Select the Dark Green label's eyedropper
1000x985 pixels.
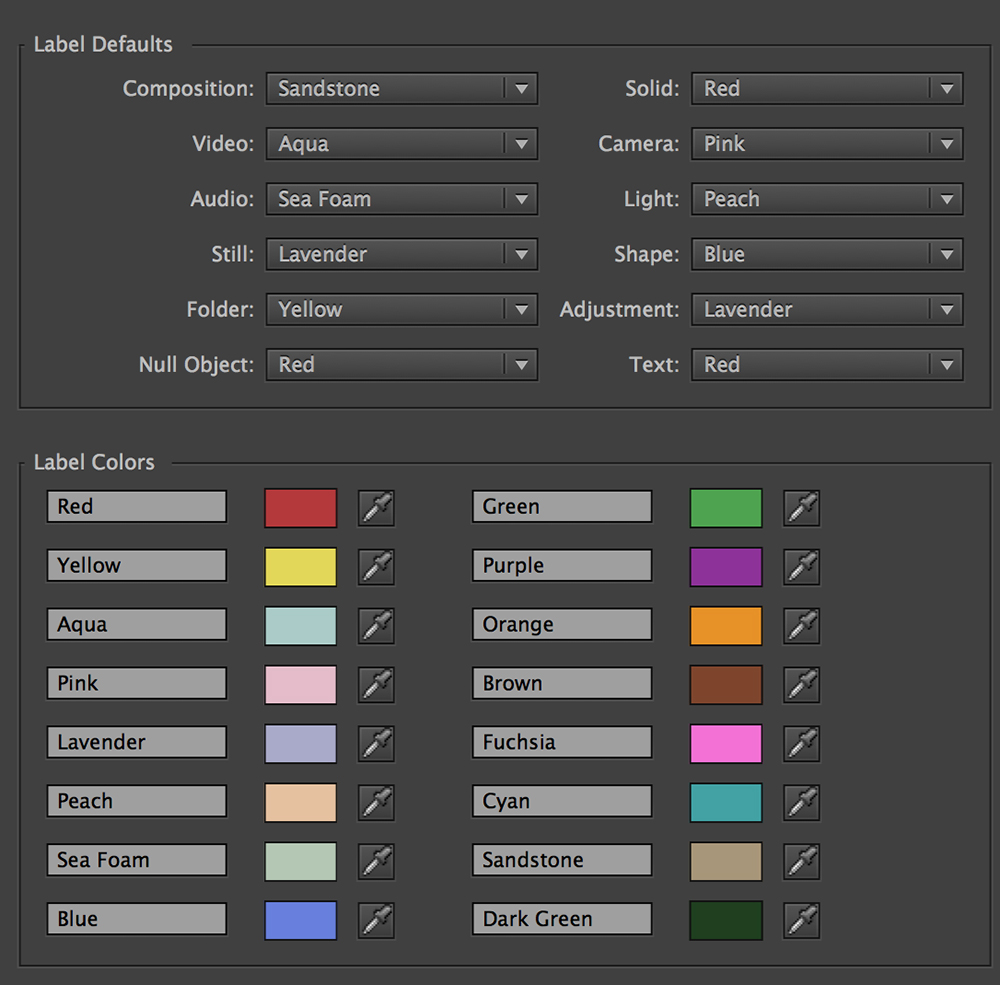click(801, 920)
